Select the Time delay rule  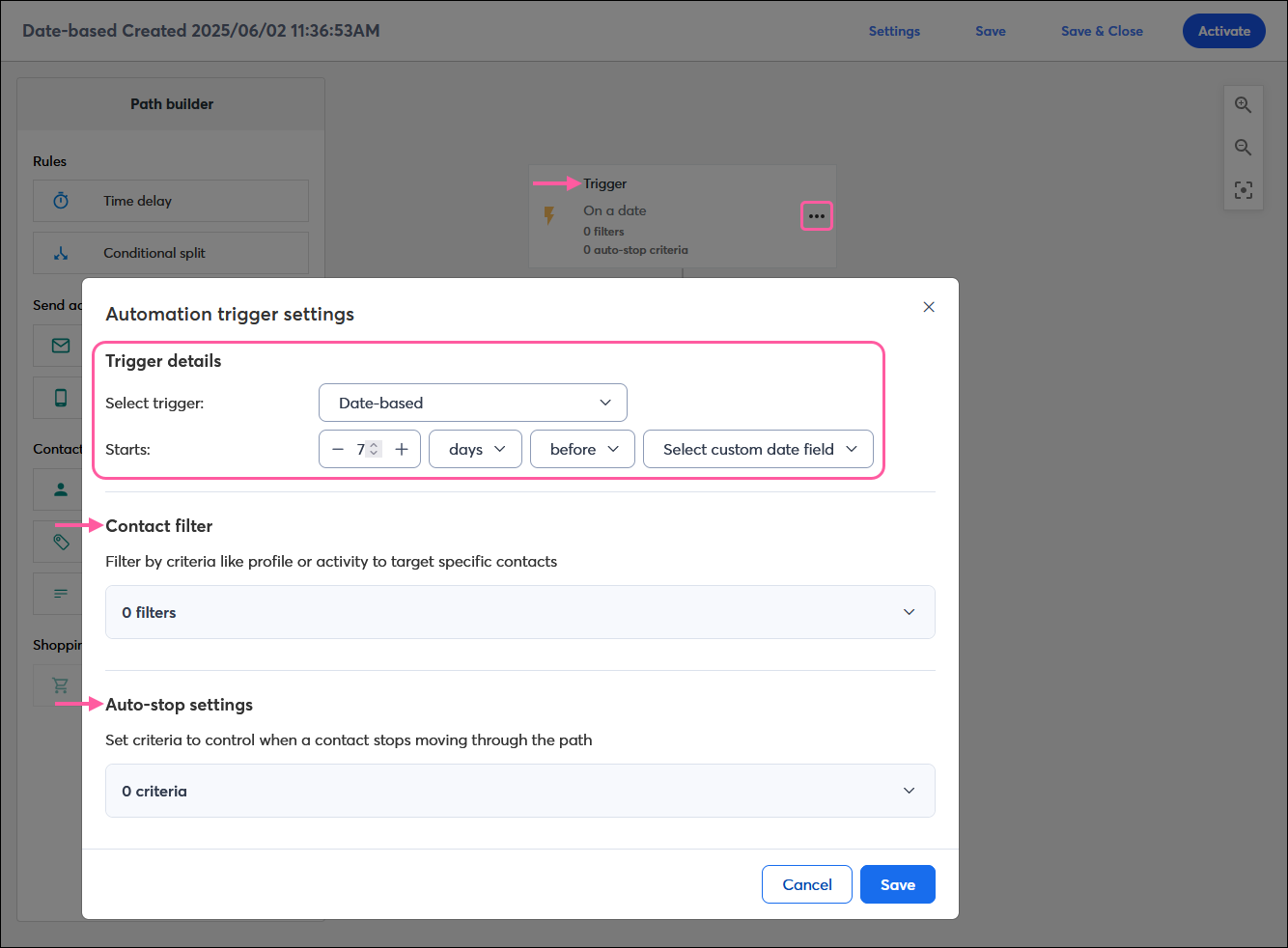(171, 201)
